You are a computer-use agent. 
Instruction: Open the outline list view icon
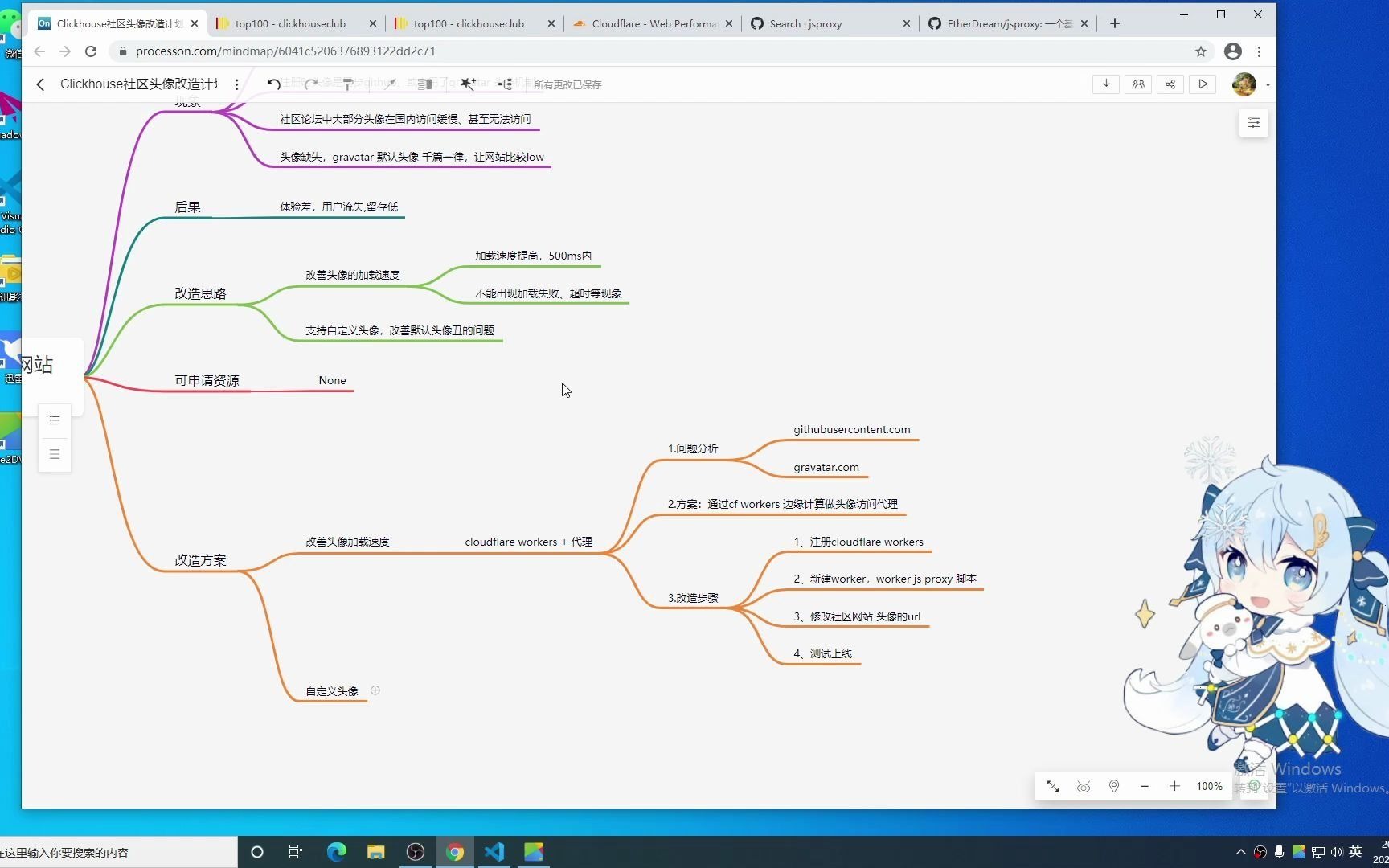55,420
